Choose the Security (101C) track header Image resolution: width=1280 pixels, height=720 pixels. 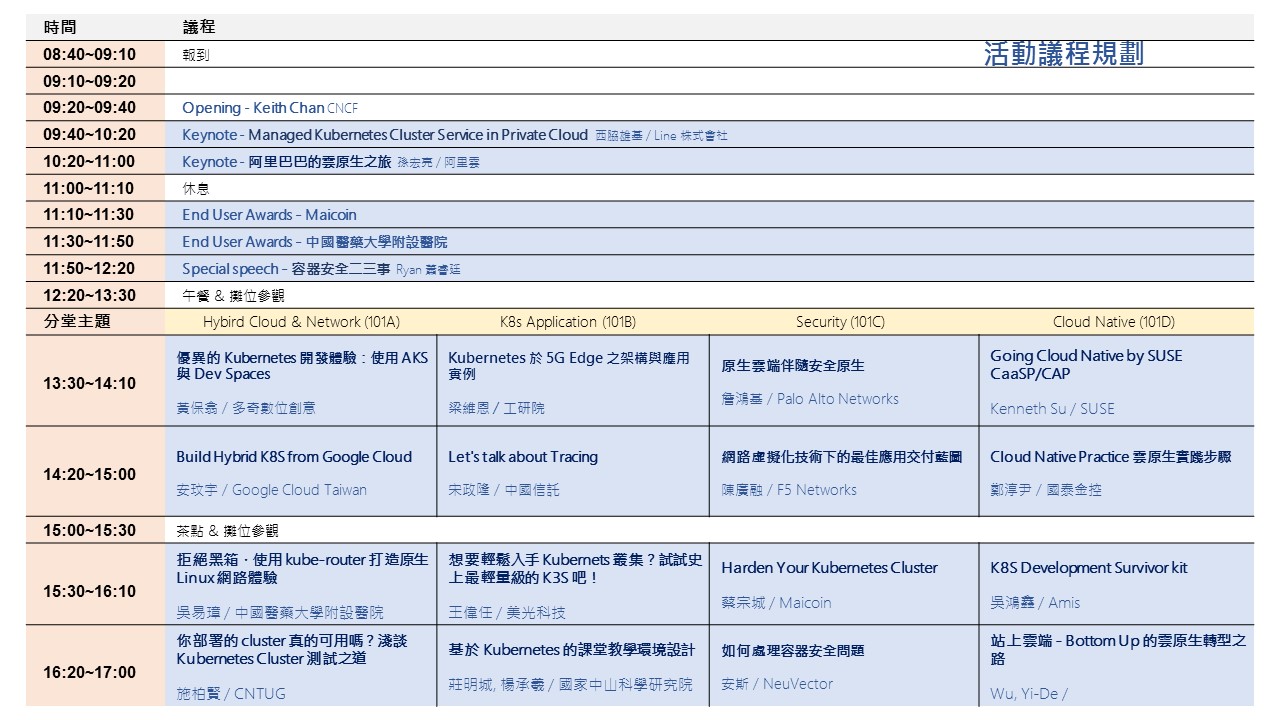[x=840, y=322]
